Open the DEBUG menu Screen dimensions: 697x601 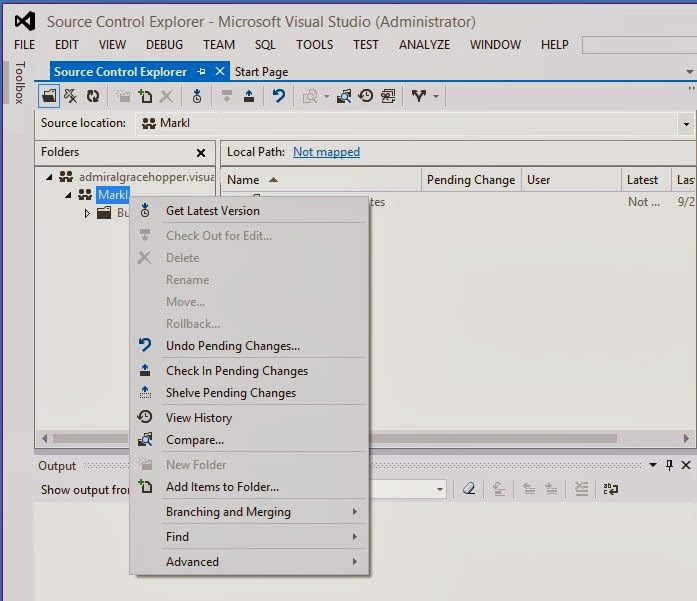point(164,45)
